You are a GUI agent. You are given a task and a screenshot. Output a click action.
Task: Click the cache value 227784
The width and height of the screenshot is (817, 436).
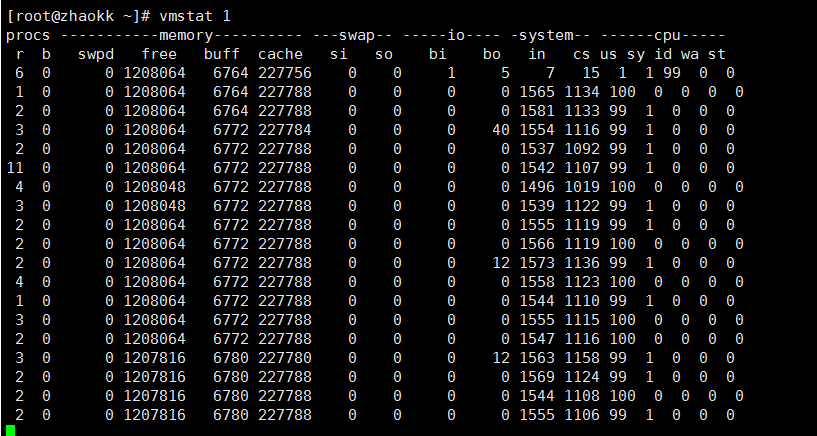[285, 130]
